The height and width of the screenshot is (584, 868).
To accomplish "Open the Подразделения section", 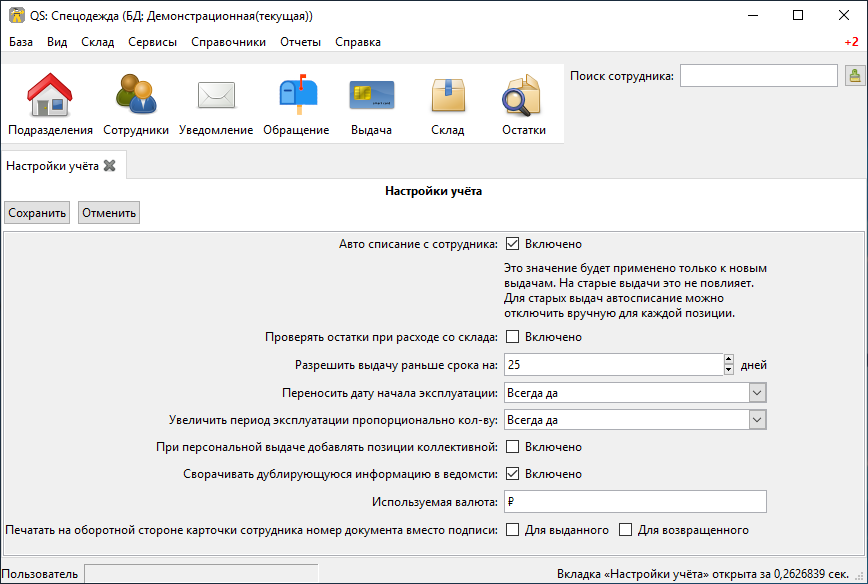I will (x=50, y=104).
